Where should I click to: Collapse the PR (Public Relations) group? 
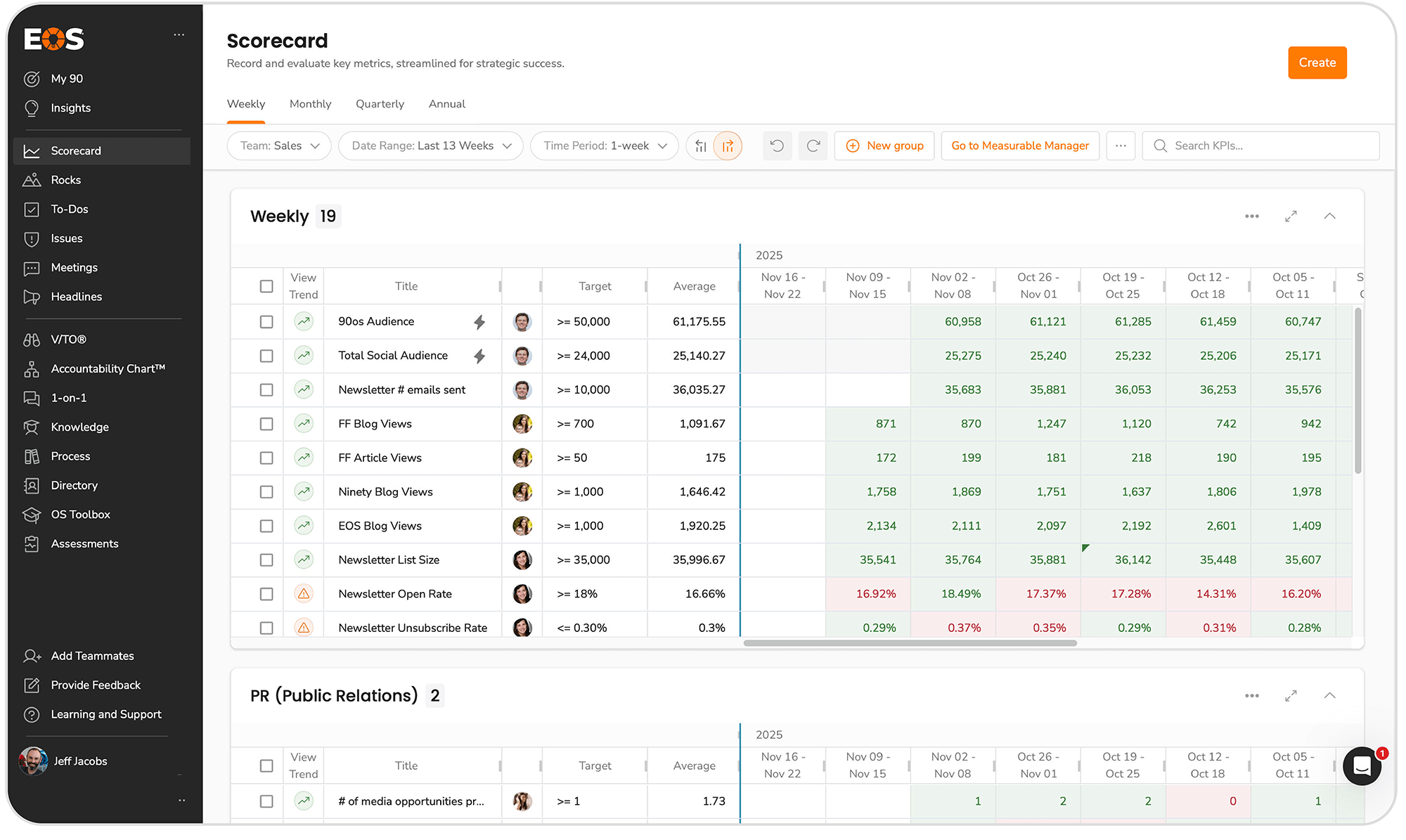point(1329,695)
